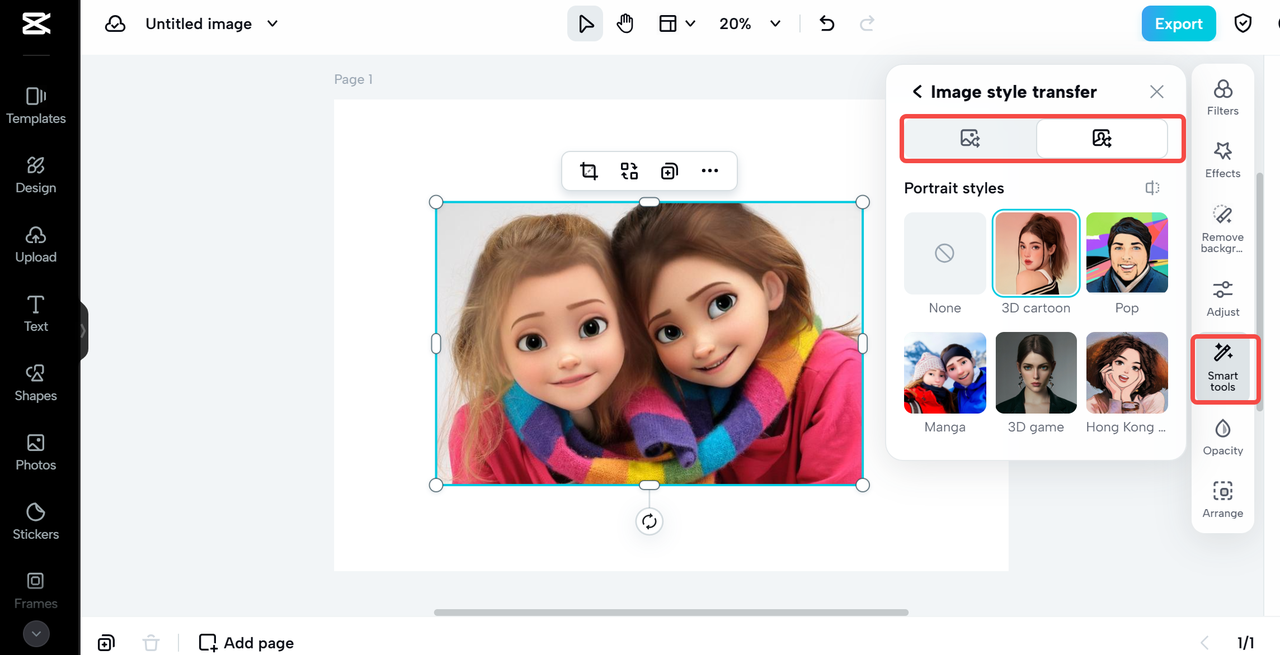Image resolution: width=1280 pixels, height=655 pixels.
Task: Open the Photos panel
Action: [36, 452]
